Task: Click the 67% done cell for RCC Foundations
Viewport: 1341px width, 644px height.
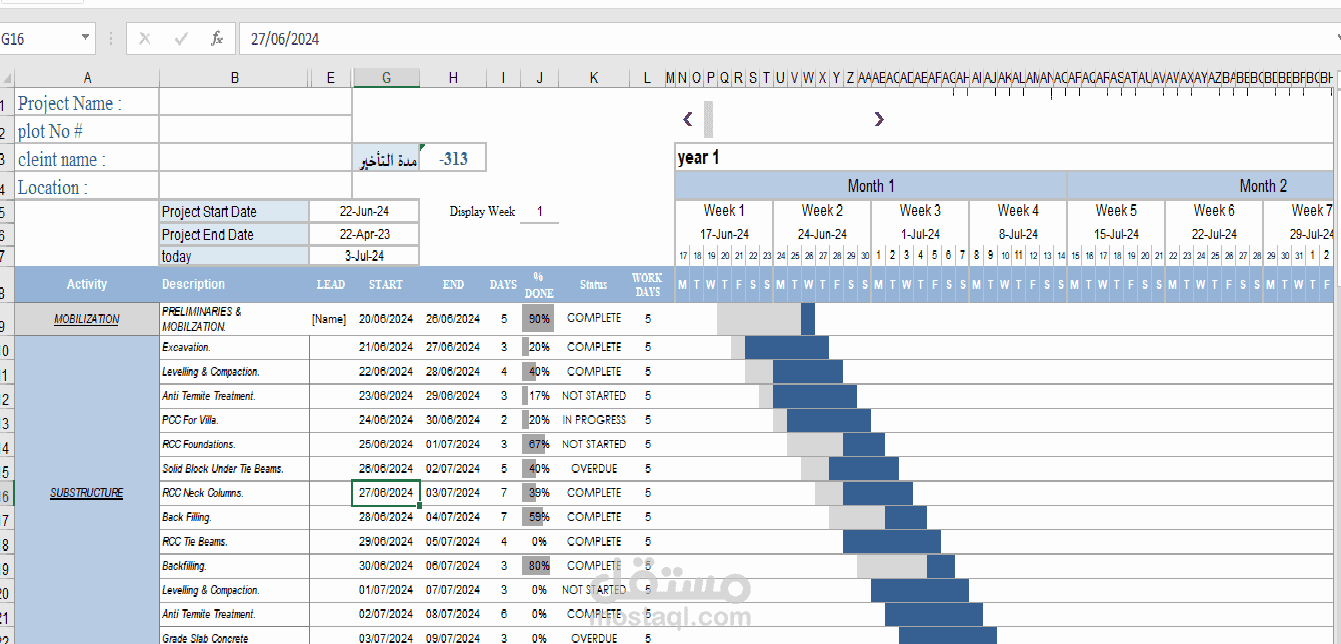Action: 539,444
